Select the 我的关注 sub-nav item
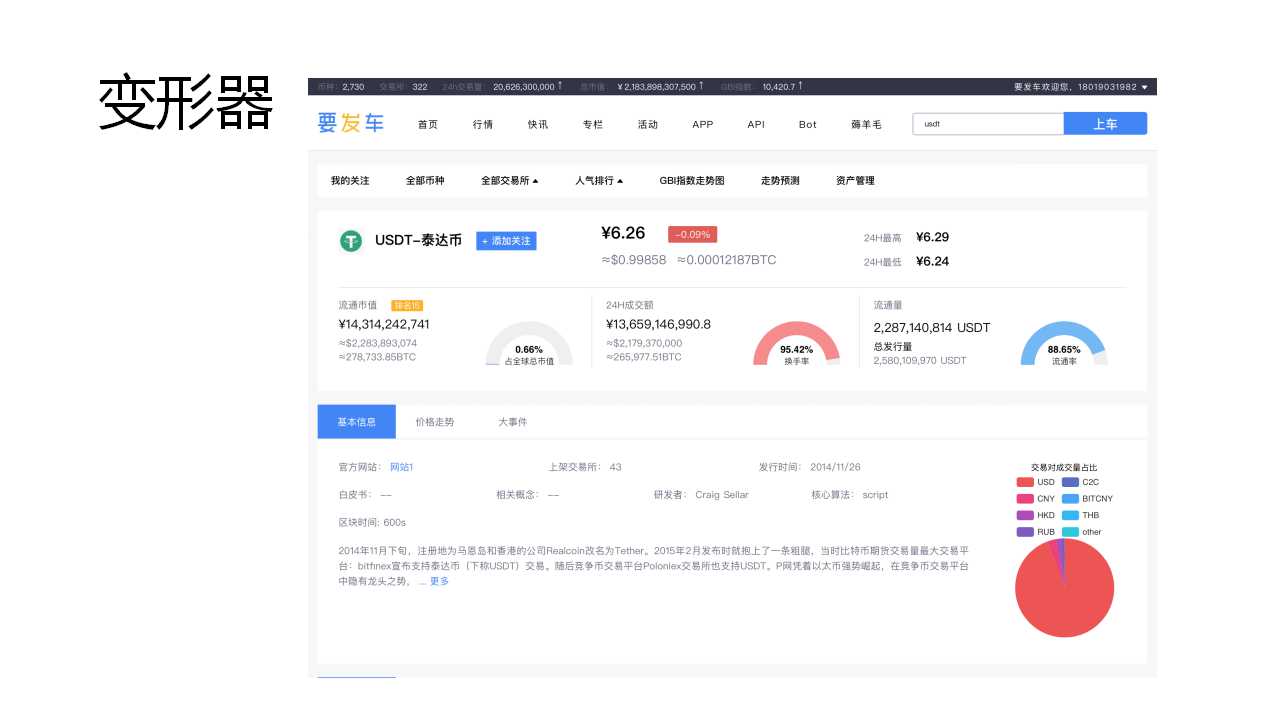1280x720 pixels. (350, 181)
